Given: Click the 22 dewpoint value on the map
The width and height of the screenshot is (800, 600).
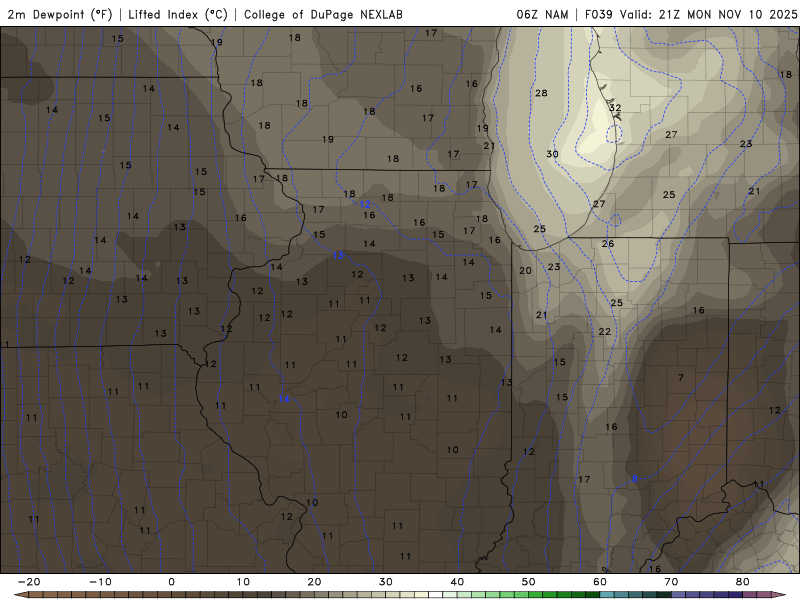Looking at the screenshot, I should pos(605,332).
